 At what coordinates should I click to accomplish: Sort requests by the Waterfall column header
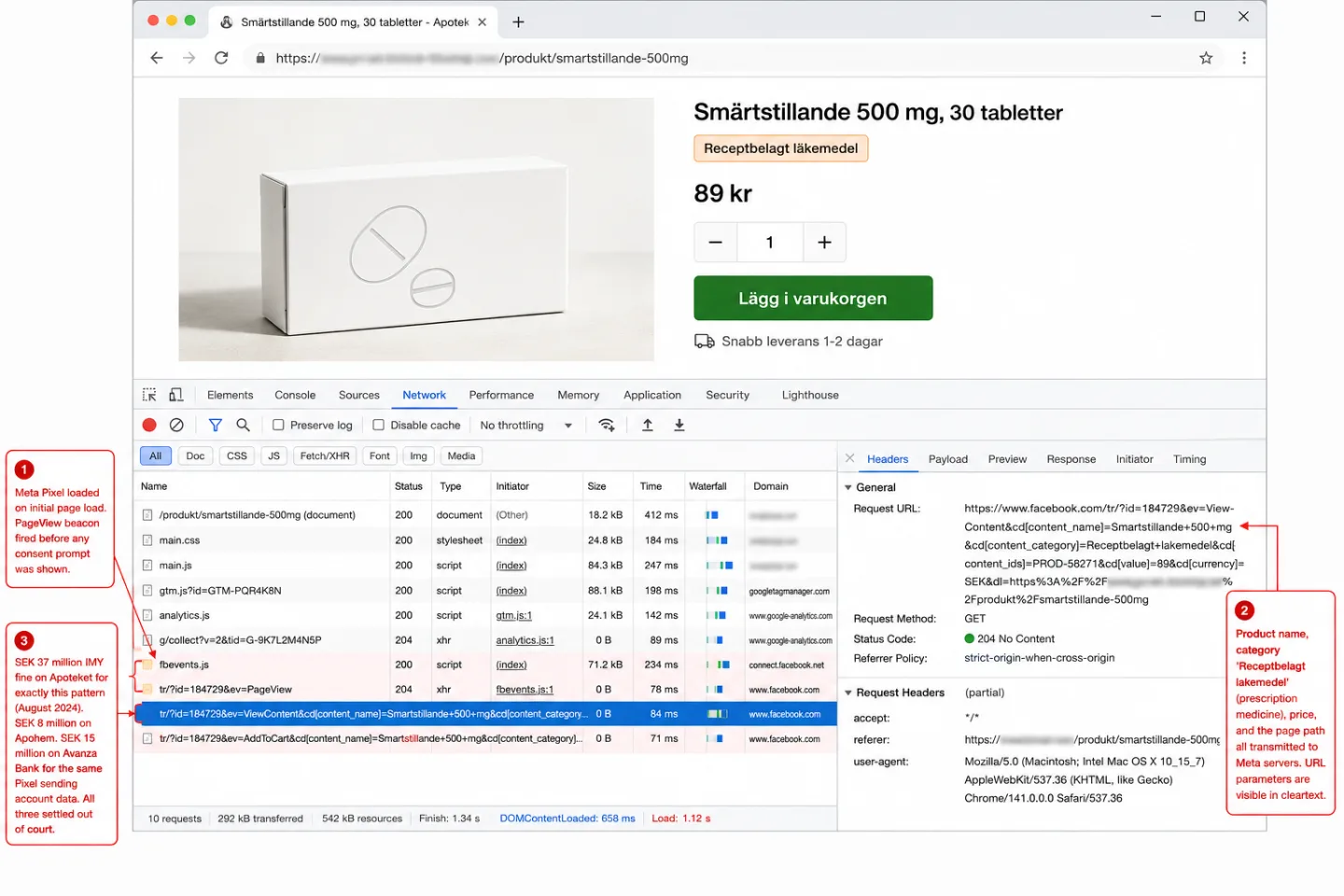tap(707, 486)
